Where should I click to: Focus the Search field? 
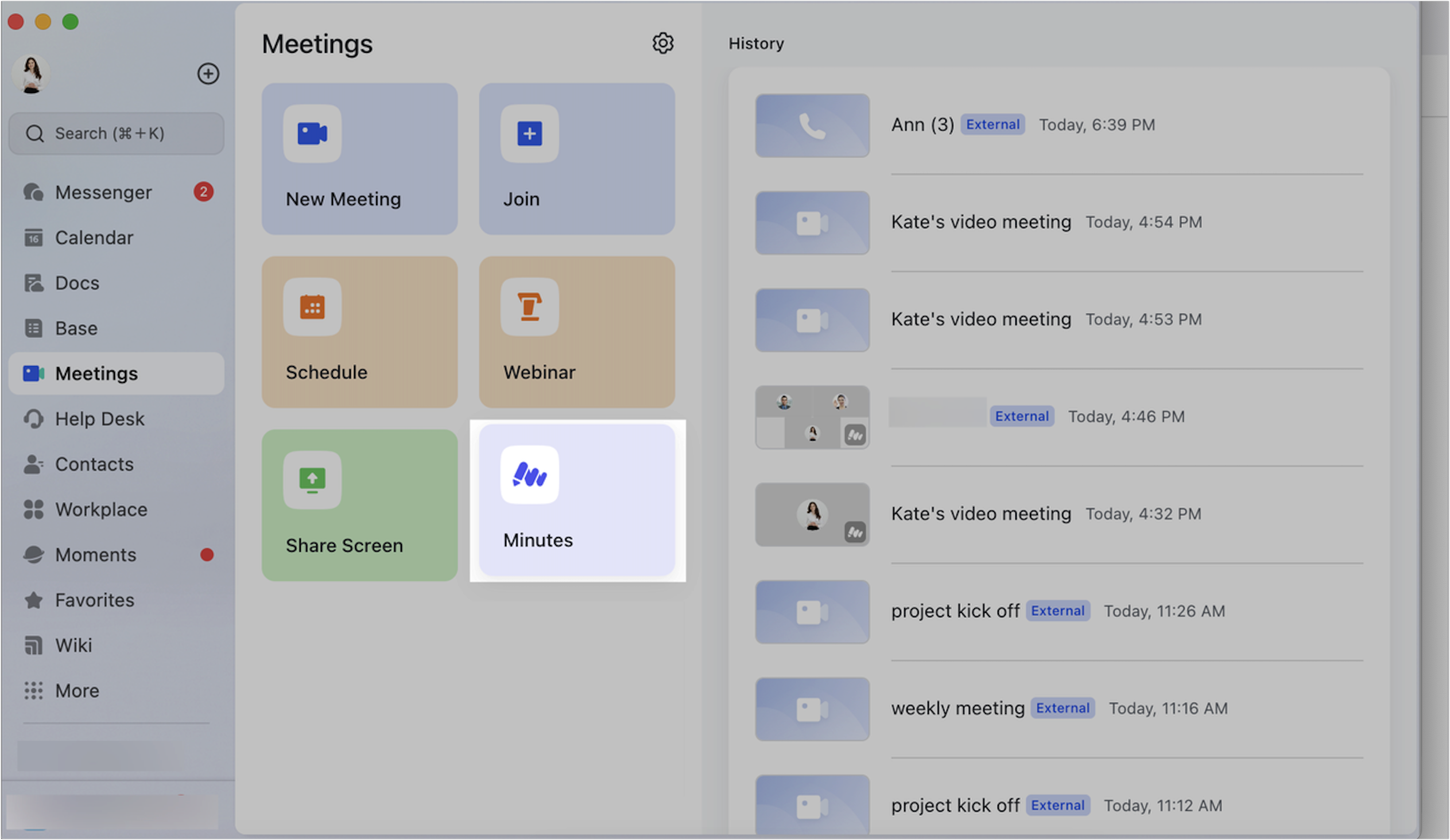(x=116, y=133)
